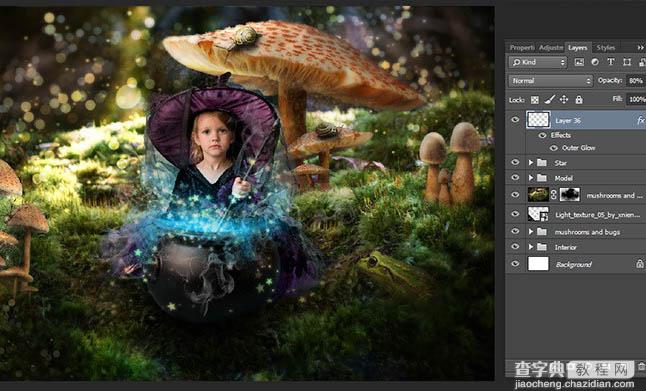Viewport: 646px width, 391px height.
Task: Lock position move-arrows icon
Action: pyautogui.click(x=564, y=99)
